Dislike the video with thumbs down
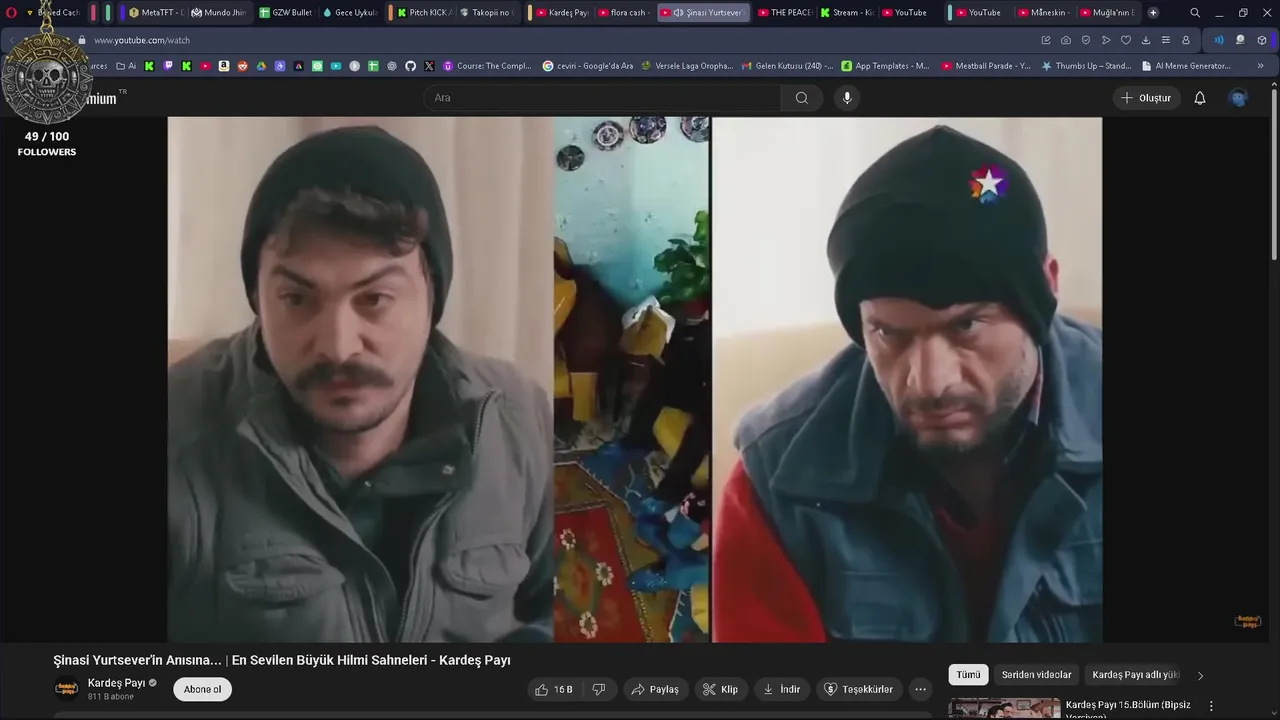 pyautogui.click(x=599, y=689)
